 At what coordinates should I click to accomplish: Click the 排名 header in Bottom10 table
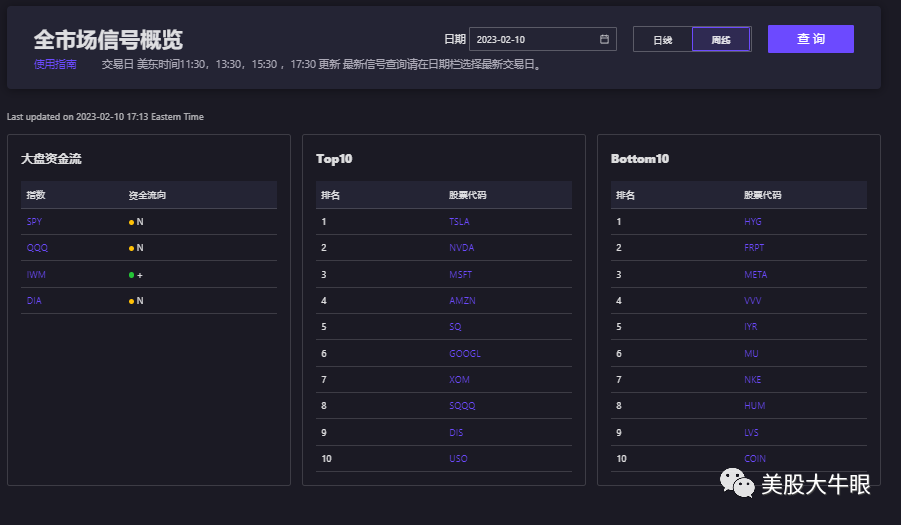click(625, 195)
